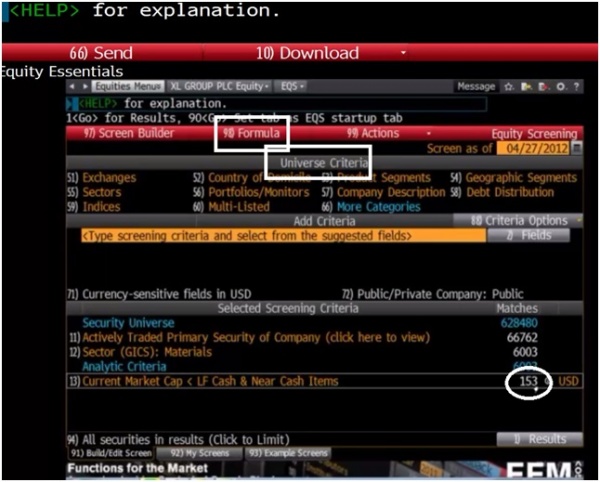Click the 6003 matches value for Materials
This screenshot has height=482, width=600.
click(x=525, y=352)
